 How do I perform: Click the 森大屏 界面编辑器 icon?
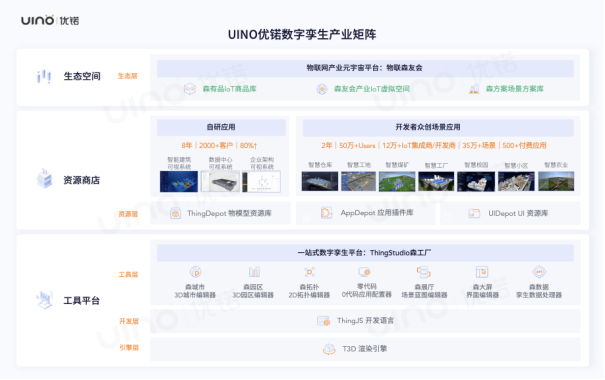pyautogui.click(x=482, y=272)
